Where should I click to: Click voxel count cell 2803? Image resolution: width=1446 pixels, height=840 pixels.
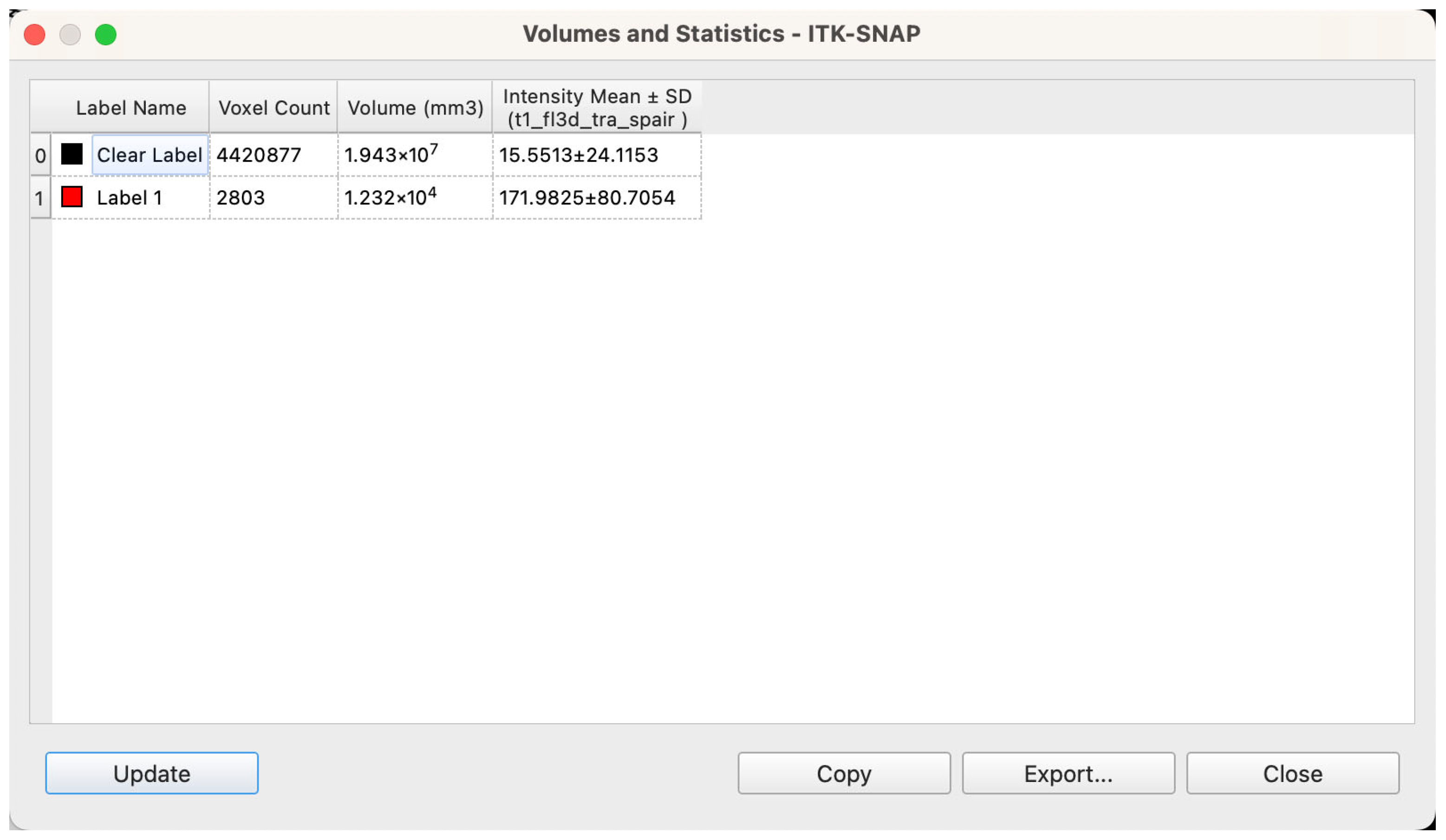241,198
